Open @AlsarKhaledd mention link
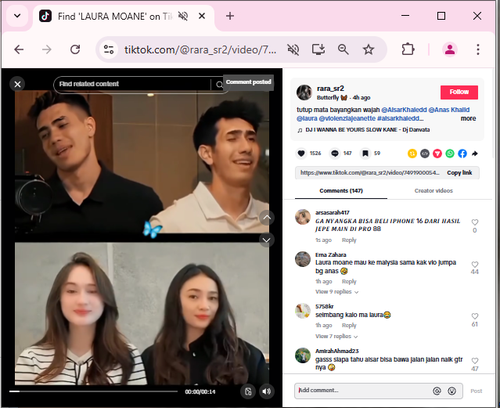Image resolution: width=500 pixels, height=408 pixels. [x=404, y=110]
